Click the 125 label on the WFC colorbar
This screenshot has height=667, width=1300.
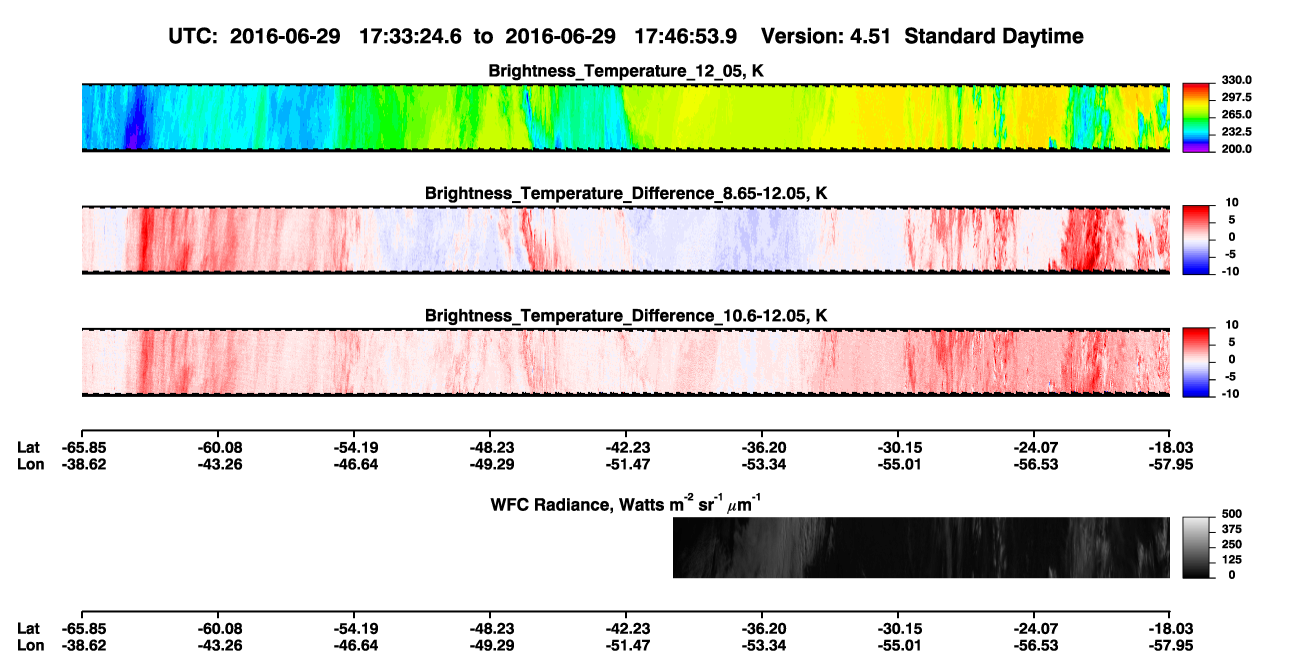pyautogui.click(x=1231, y=560)
